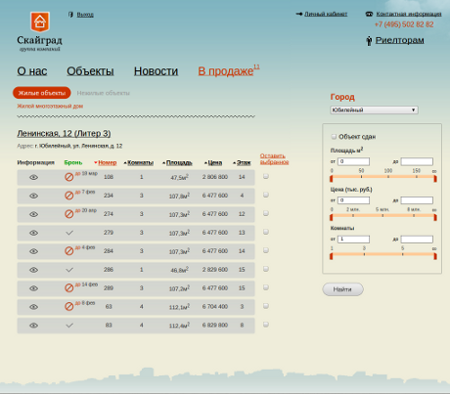The width and height of the screenshot is (450, 394).
Task: Click reserved prohibition icon for apartment 284
Action: click(69, 251)
